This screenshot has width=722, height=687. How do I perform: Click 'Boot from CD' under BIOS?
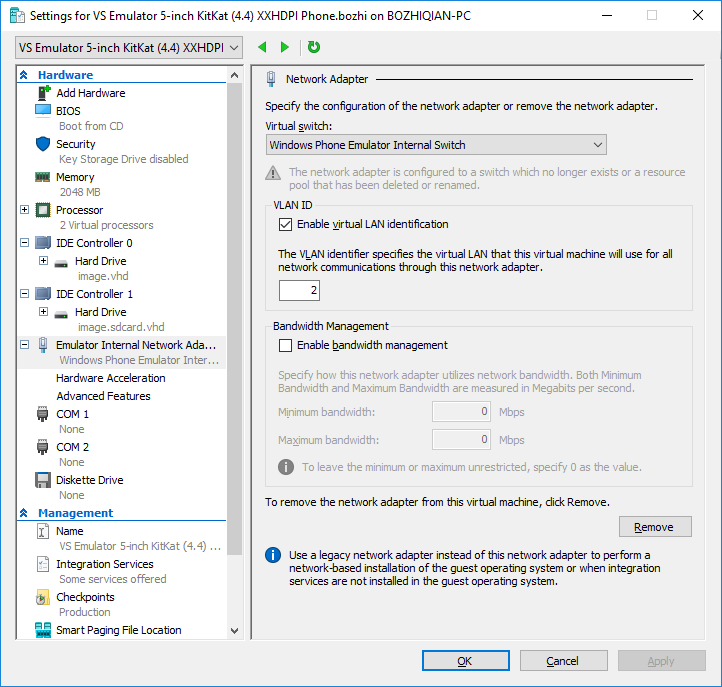91,126
